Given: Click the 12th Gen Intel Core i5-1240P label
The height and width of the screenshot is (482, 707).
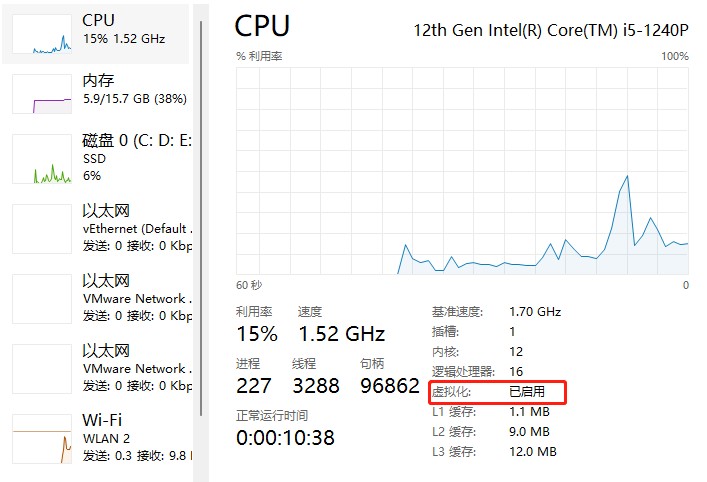Looking at the screenshot, I should click(x=551, y=30).
